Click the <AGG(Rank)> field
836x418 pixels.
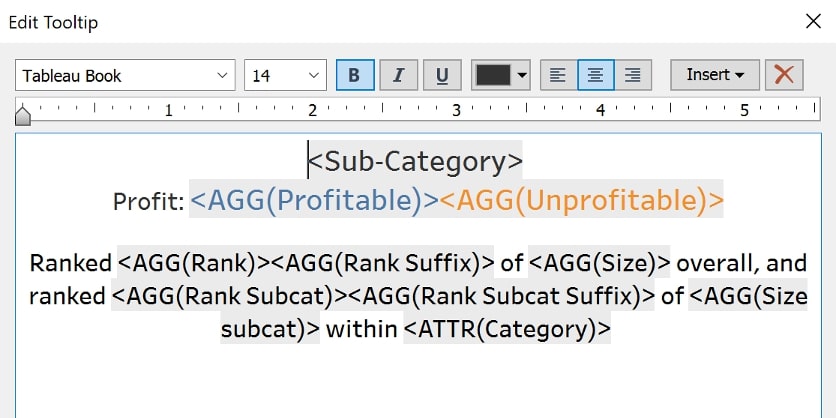click(194, 263)
